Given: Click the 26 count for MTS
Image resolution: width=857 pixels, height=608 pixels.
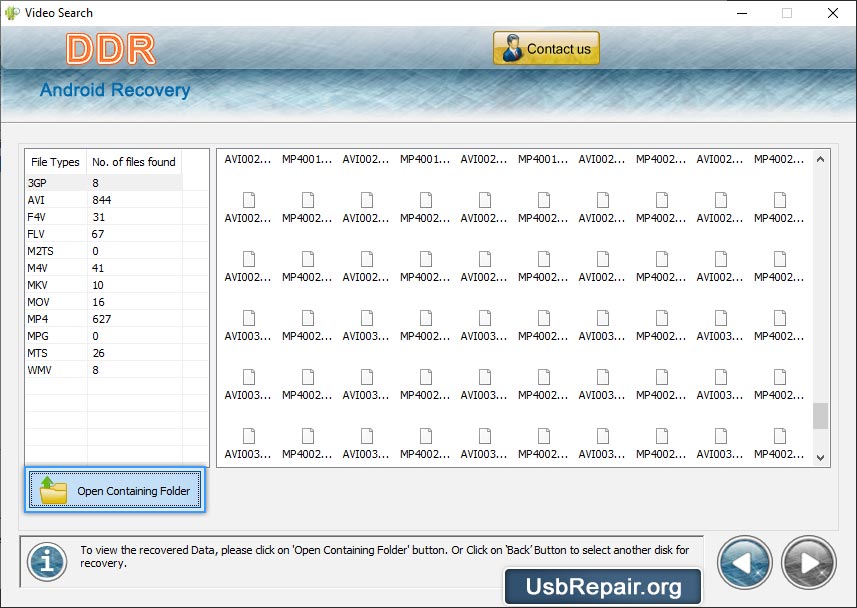Looking at the screenshot, I should pos(98,352).
